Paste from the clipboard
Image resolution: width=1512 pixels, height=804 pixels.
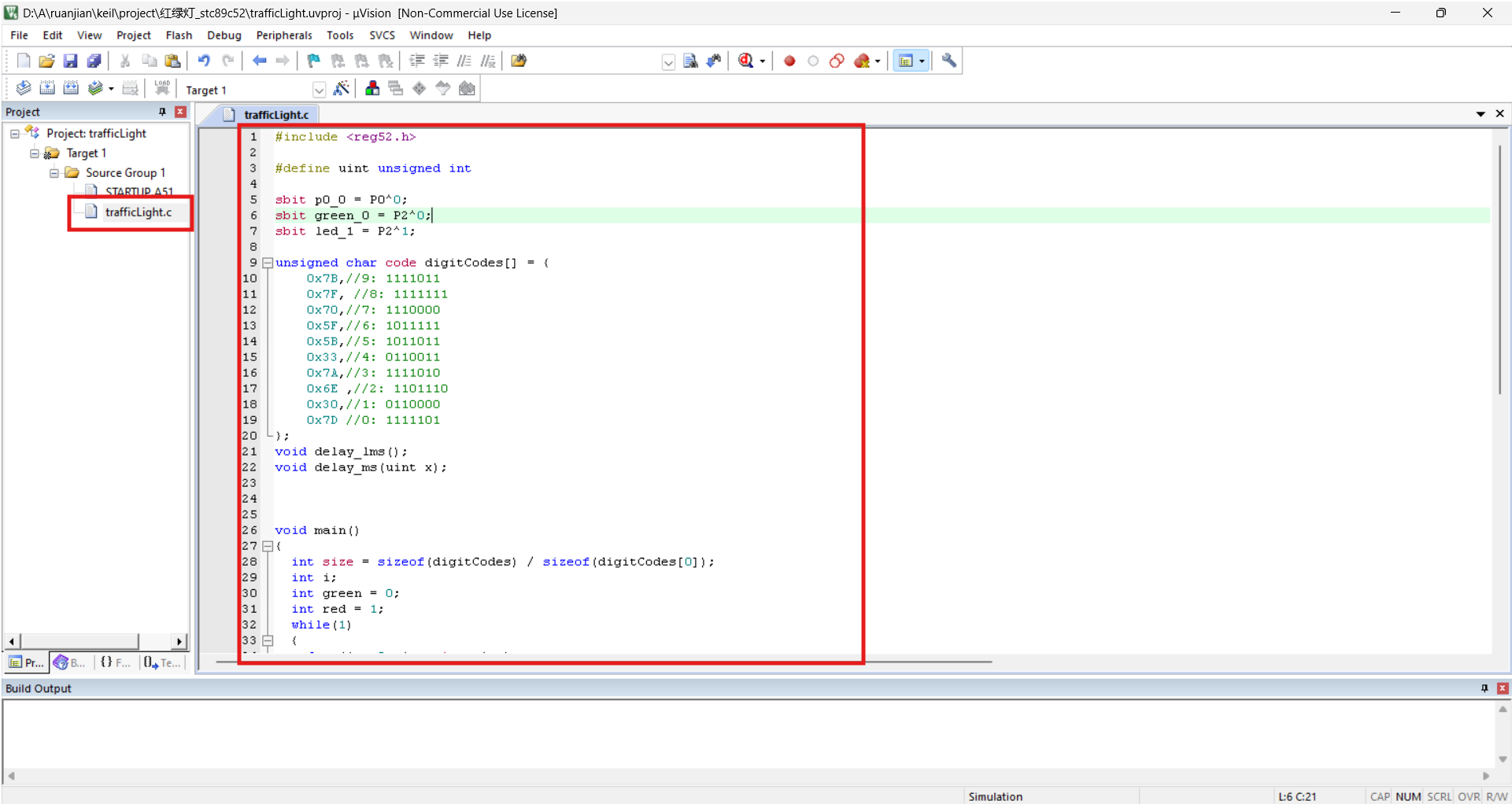coord(172,61)
